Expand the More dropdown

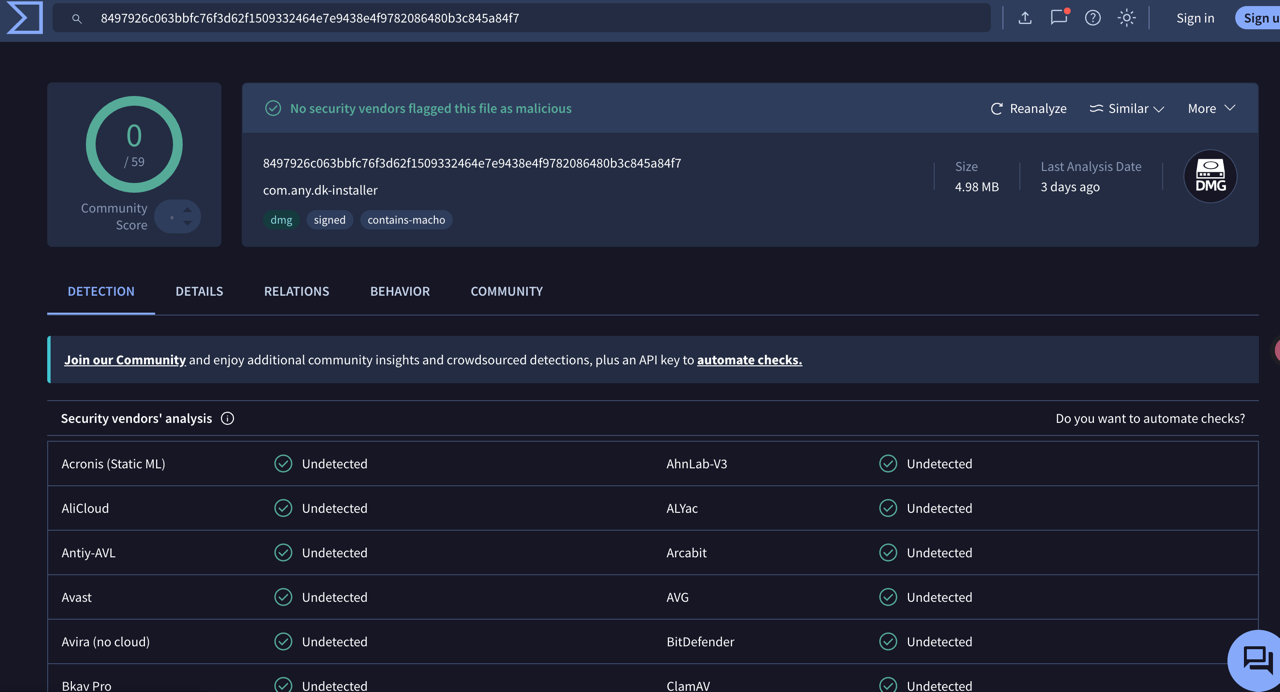pyautogui.click(x=1211, y=108)
